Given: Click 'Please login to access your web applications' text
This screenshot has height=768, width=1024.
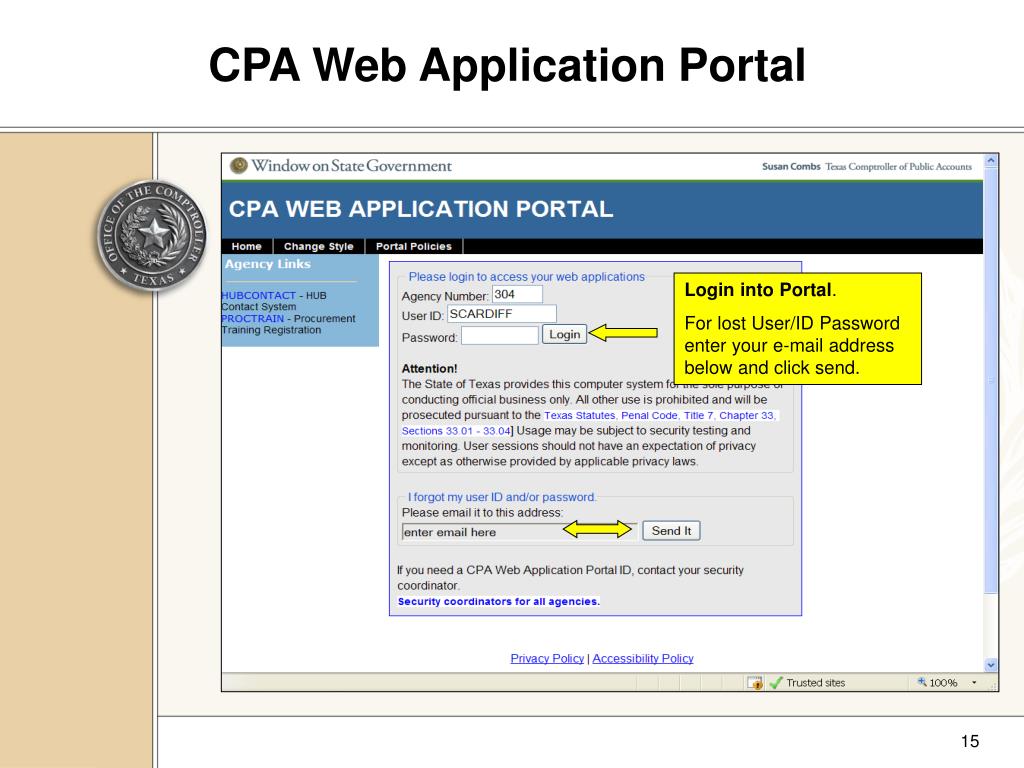Looking at the screenshot, I should pos(526,277).
